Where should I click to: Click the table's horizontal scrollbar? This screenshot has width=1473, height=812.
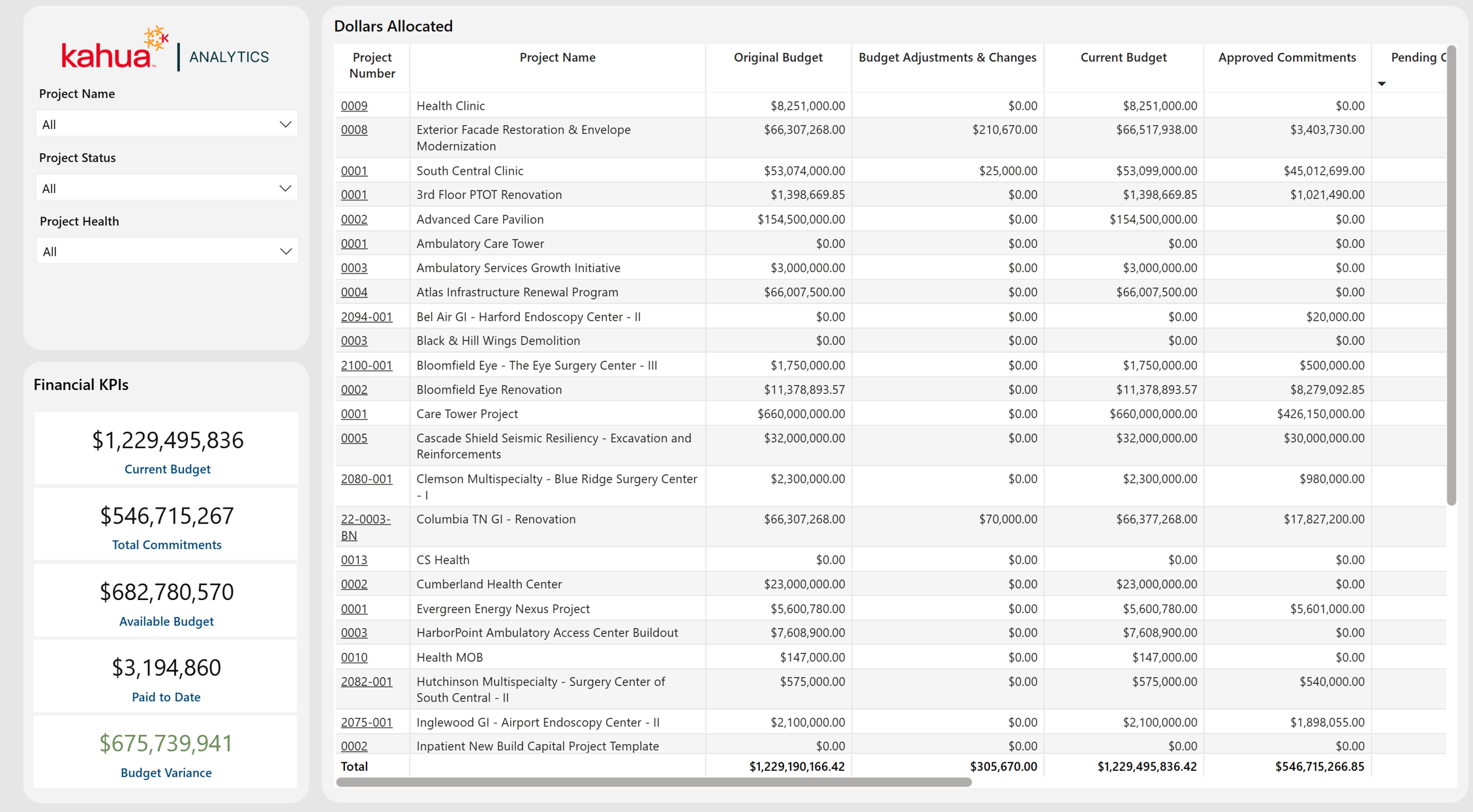(x=654, y=782)
